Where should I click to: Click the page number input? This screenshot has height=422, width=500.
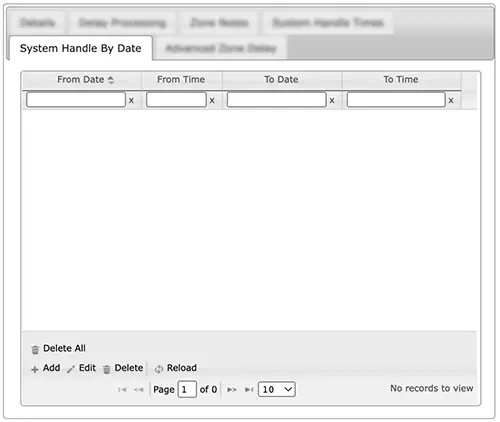[187, 389]
